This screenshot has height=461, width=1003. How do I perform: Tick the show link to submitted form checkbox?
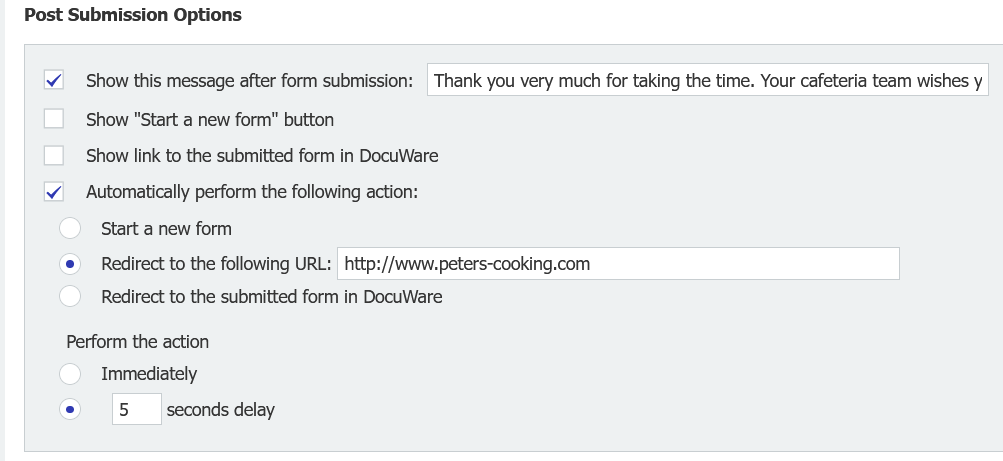54,155
